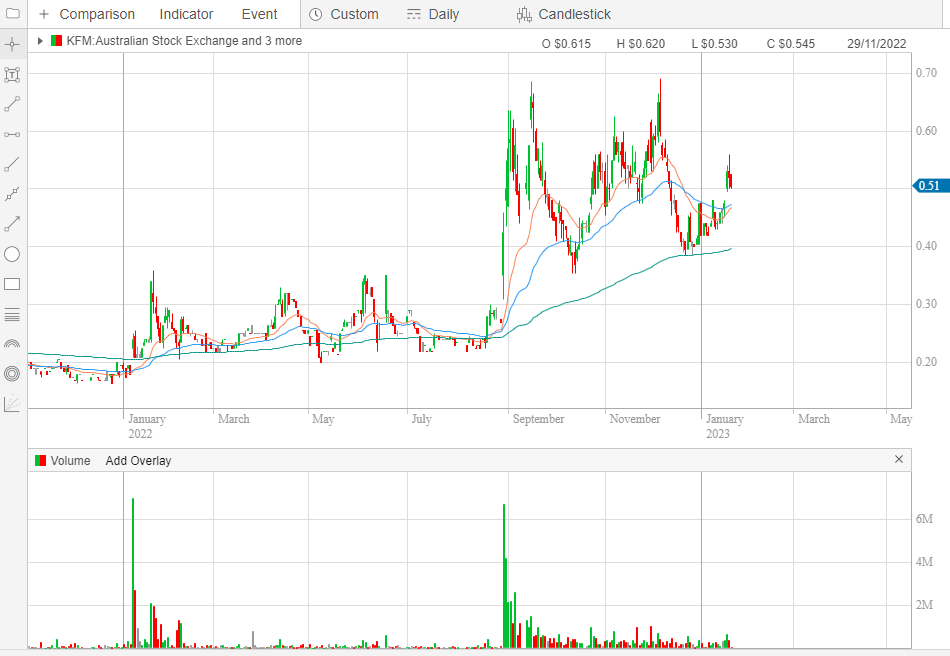Click the Volume color legend icon
The height and width of the screenshot is (656, 950).
(41, 460)
